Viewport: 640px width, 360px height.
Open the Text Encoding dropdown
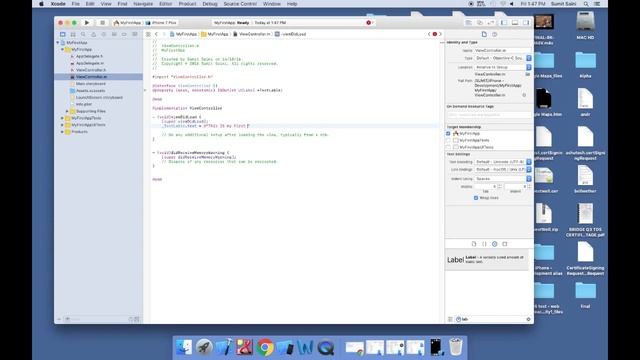point(503,162)
